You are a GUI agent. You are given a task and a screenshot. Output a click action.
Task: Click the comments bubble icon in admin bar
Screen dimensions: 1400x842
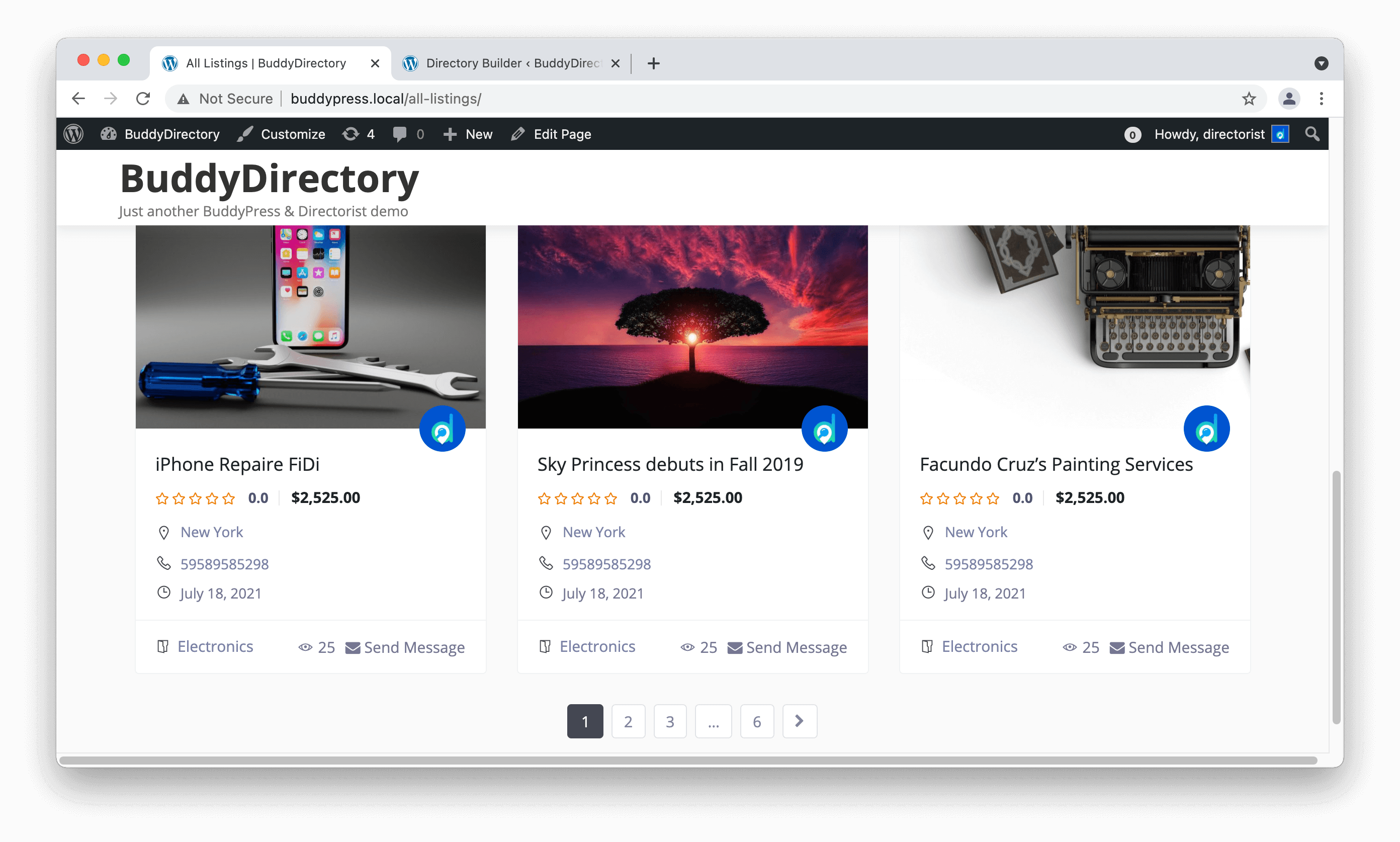click(401, 134)
